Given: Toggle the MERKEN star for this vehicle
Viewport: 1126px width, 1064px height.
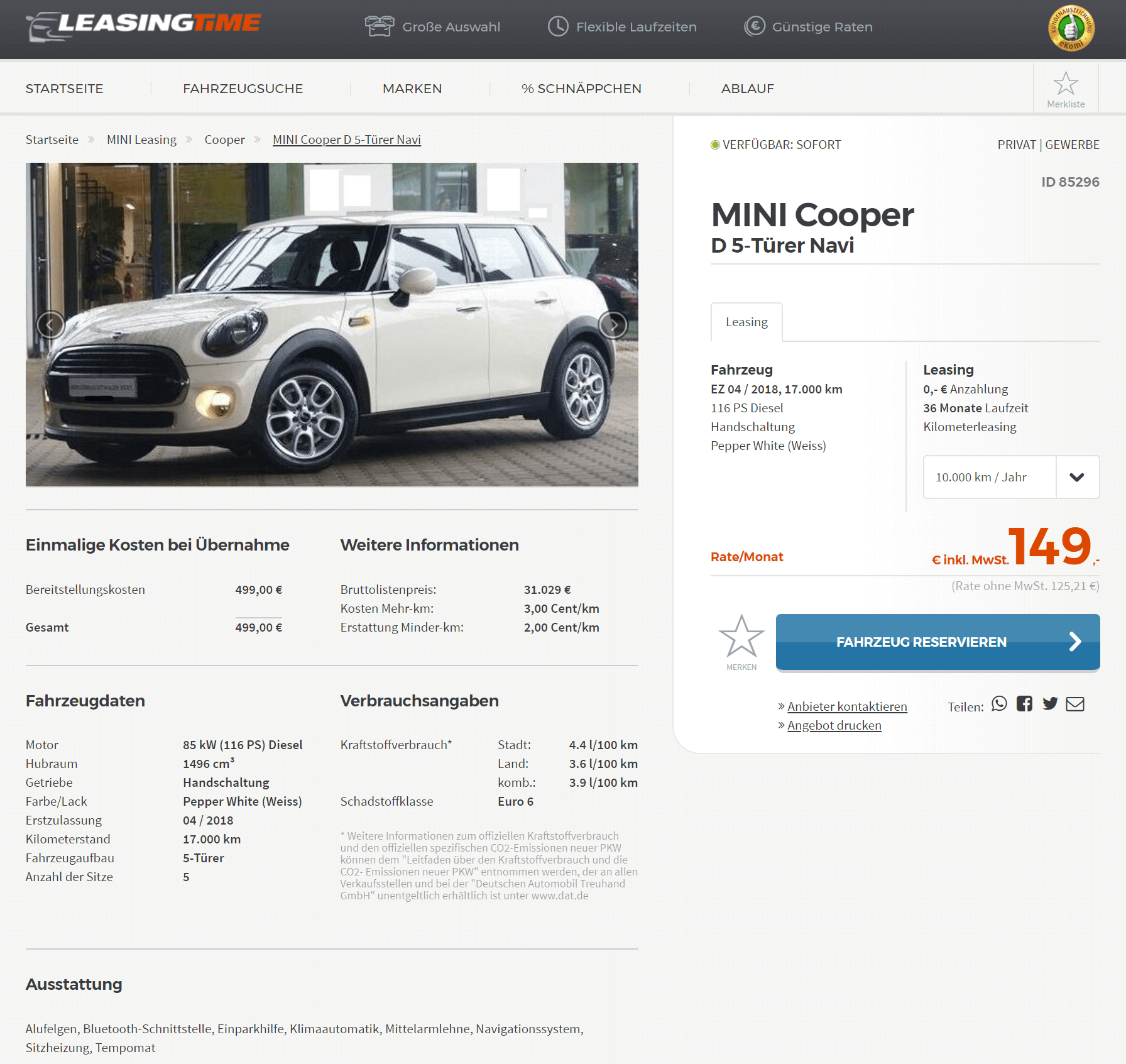Looking at the screenshot, I should 741,642.
